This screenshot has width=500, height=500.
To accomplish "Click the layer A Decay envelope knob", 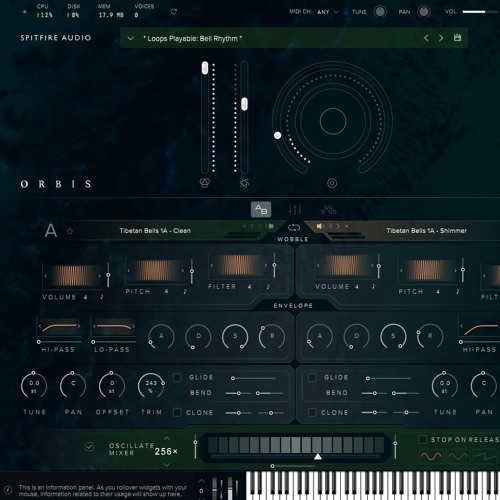I will [198, 336].
